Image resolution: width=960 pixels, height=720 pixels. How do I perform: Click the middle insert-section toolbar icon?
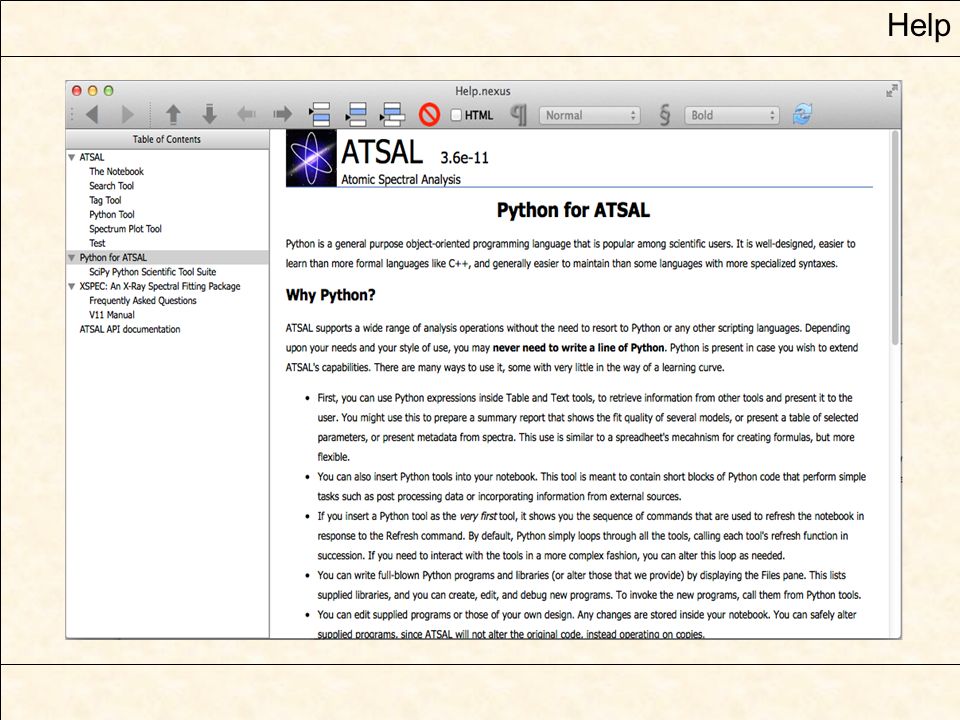click(356, 114)
